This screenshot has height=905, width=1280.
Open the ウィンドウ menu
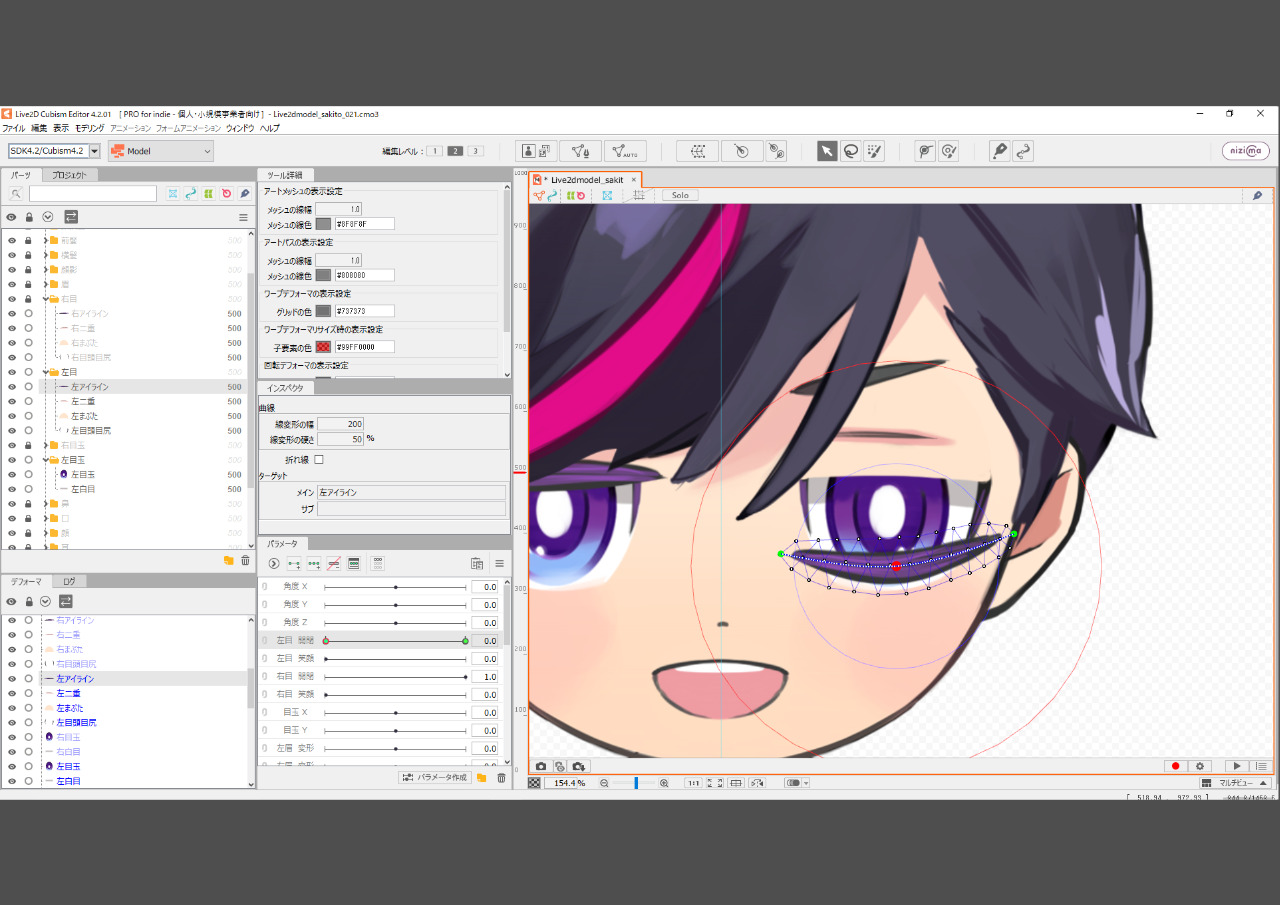tap(239, 128)
